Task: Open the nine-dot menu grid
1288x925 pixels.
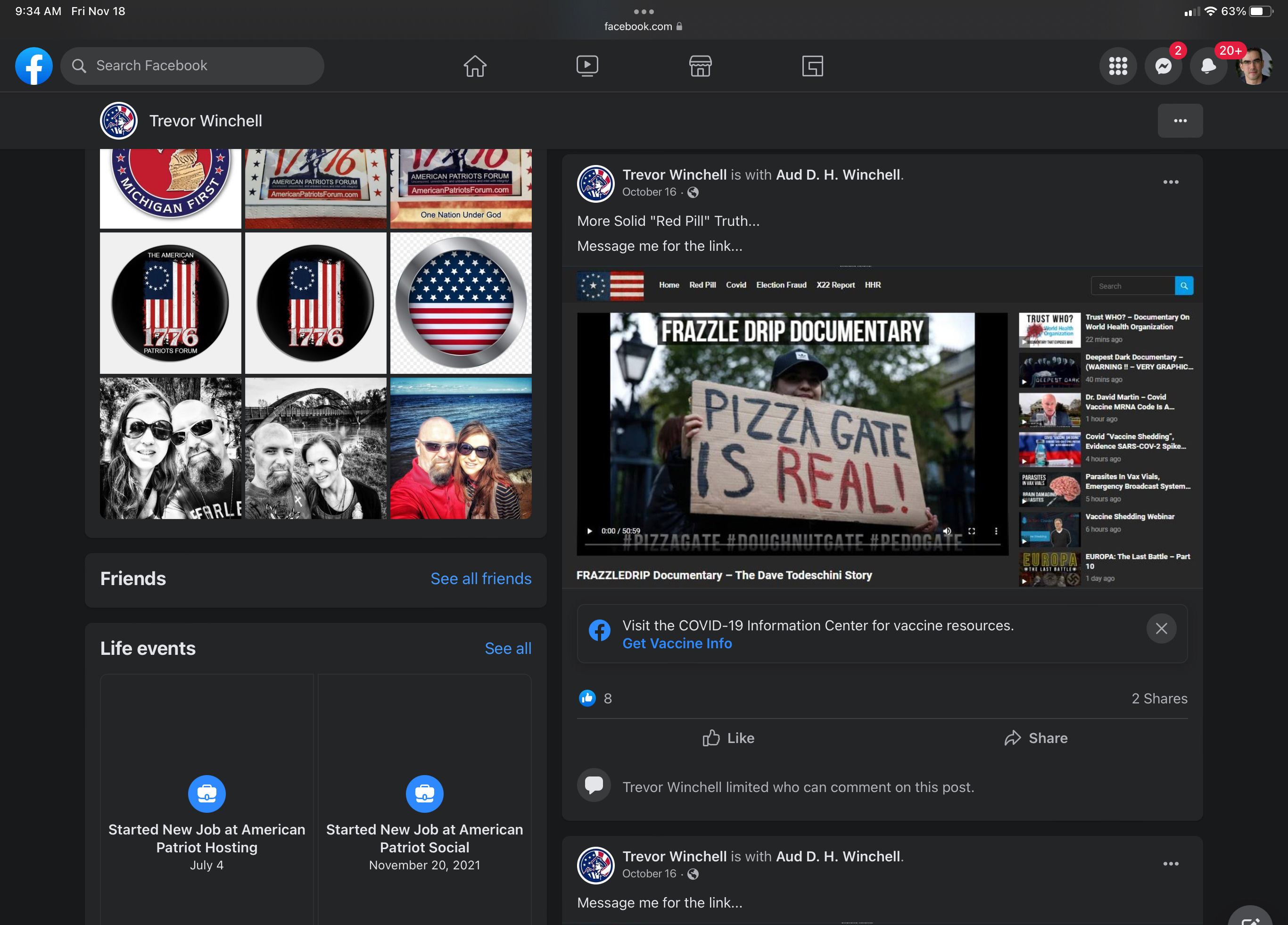Action: pos(1118,66)
